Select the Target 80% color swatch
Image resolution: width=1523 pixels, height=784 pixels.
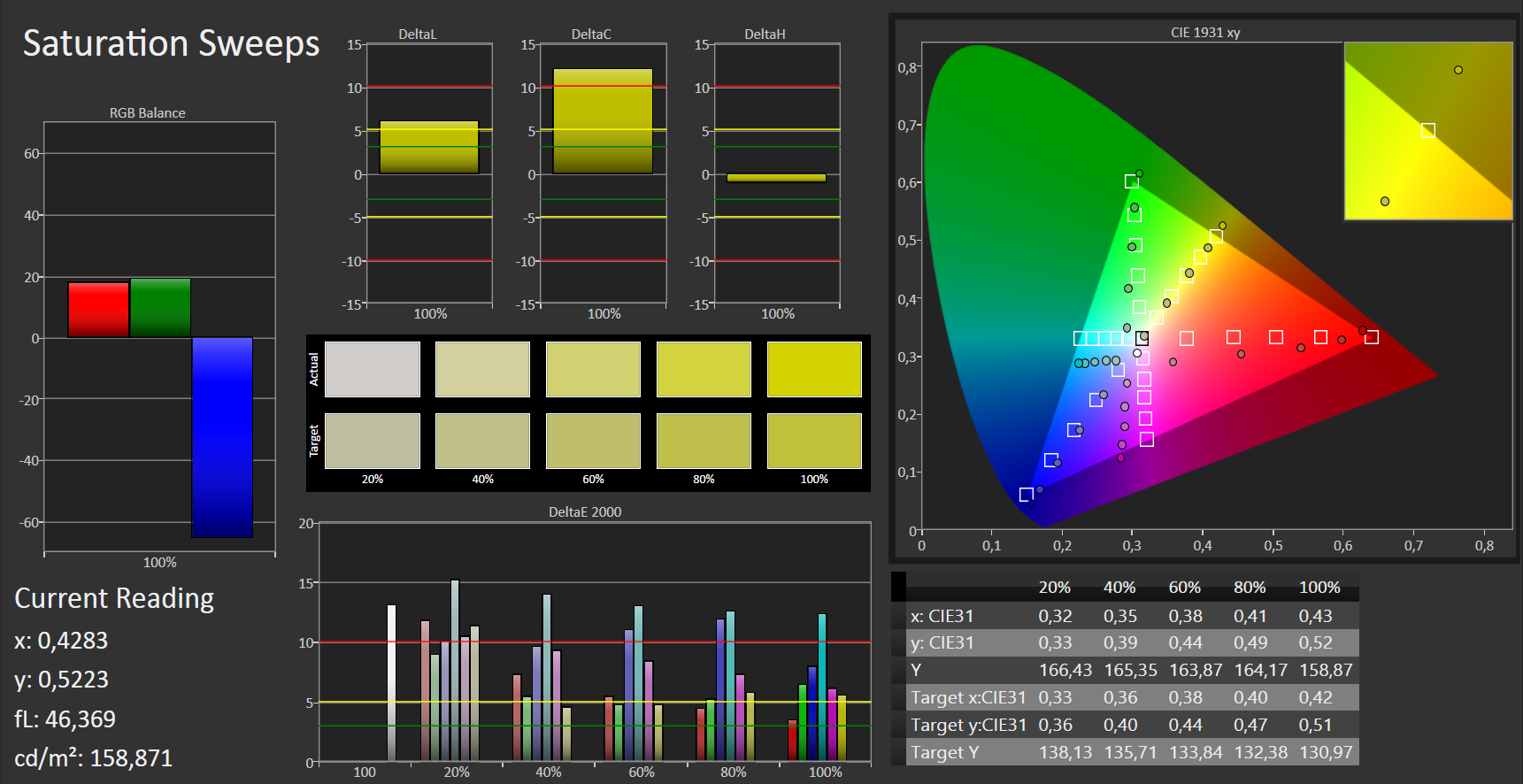[x=704, y=441]
